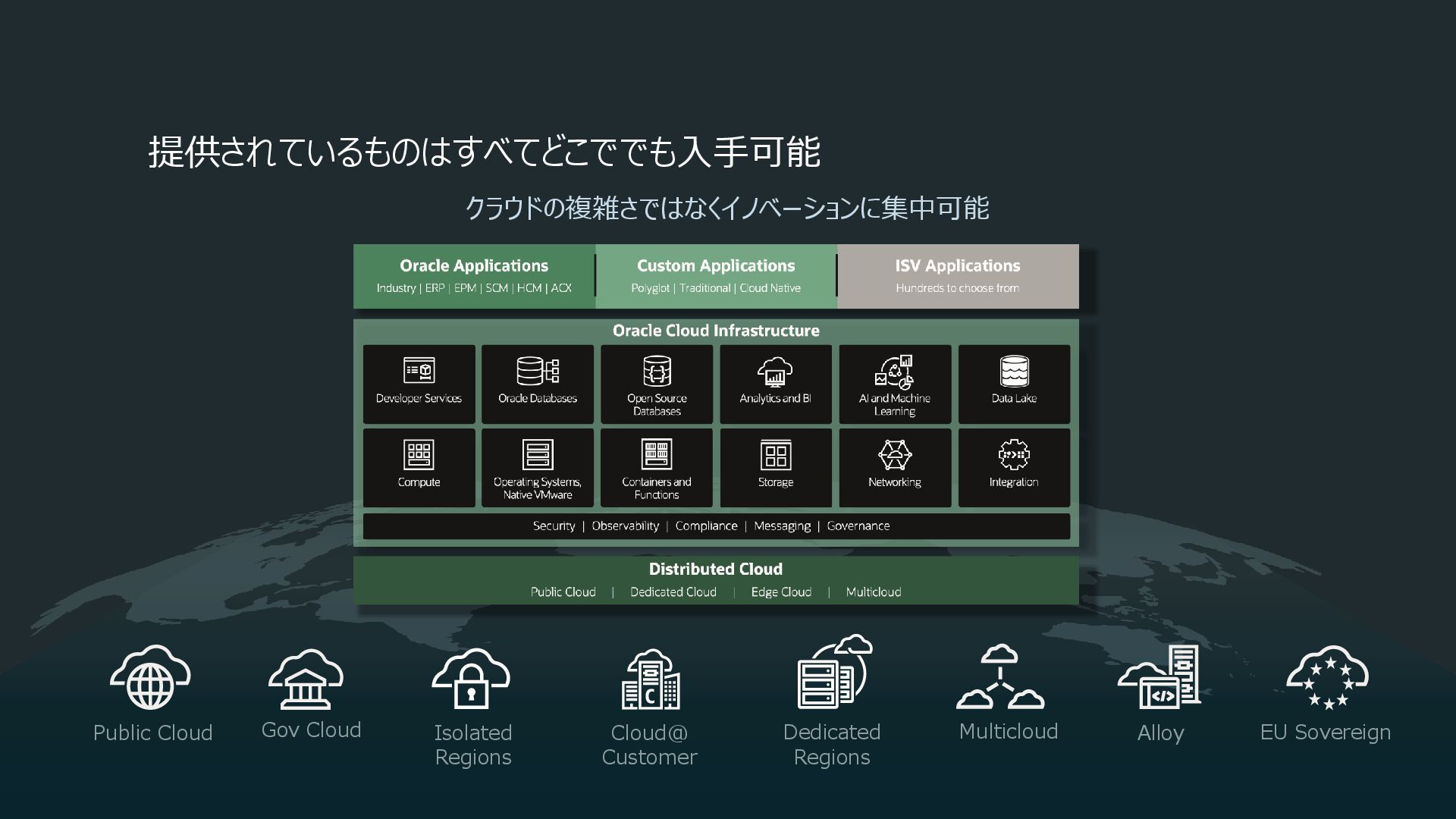Open the Data Lake tile
1456x819 pixels.
1014,384
